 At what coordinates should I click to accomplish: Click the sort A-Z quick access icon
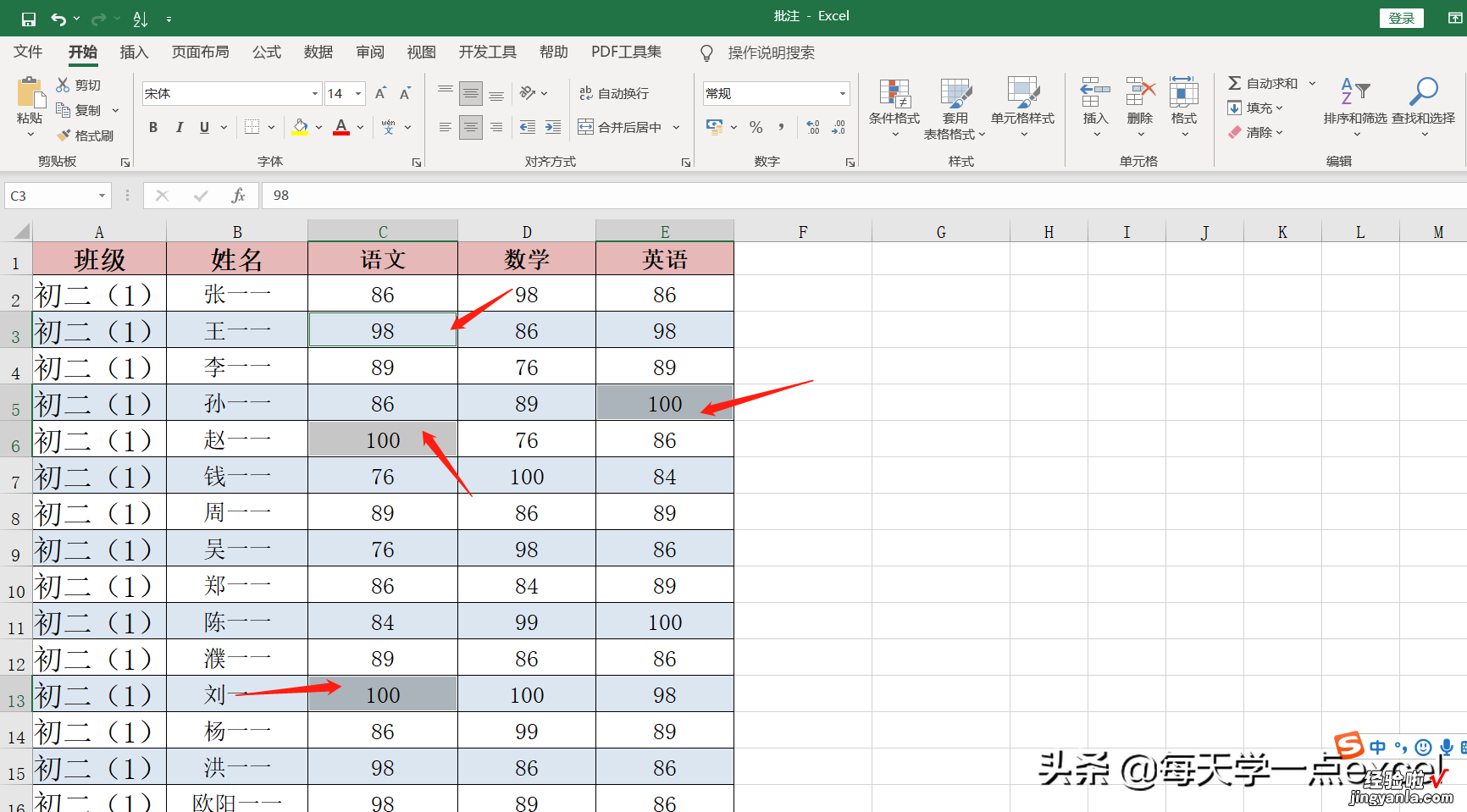(x=141, y=18)
